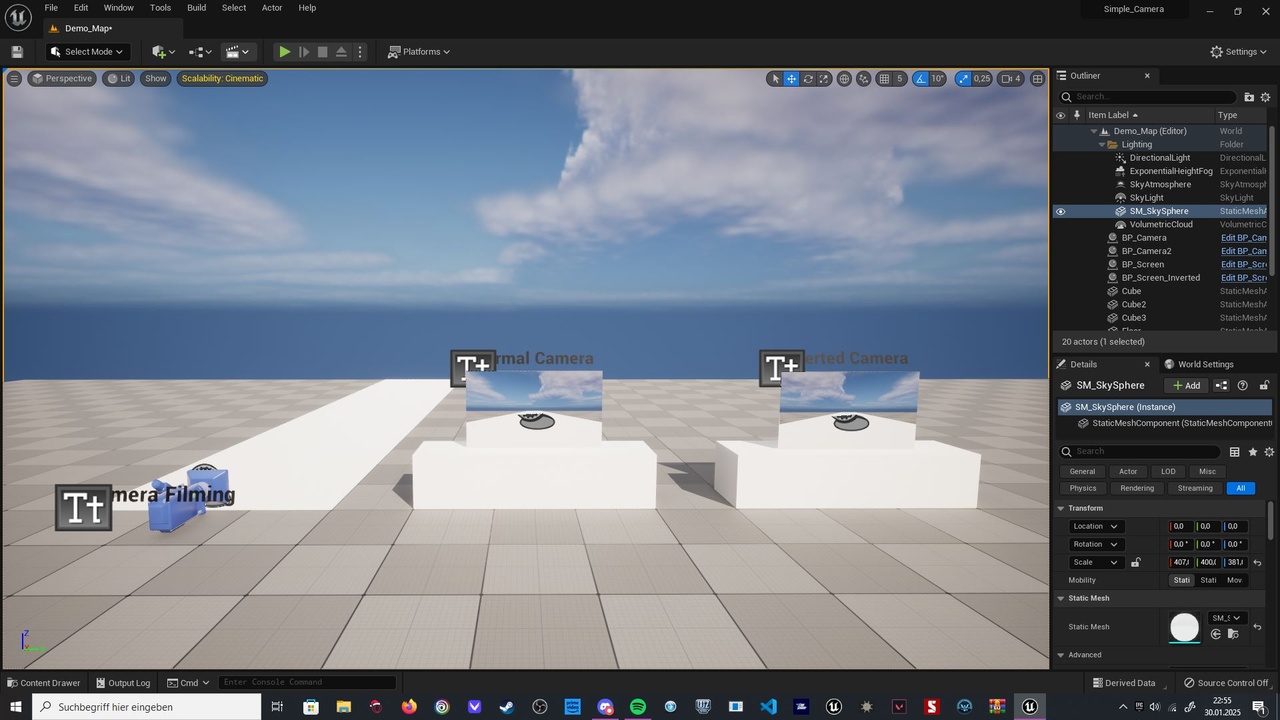Viewport: 1280px width, 720px height.
Task: Open Spotify from the Windows taskbar
Action: [x=638, y=707]
